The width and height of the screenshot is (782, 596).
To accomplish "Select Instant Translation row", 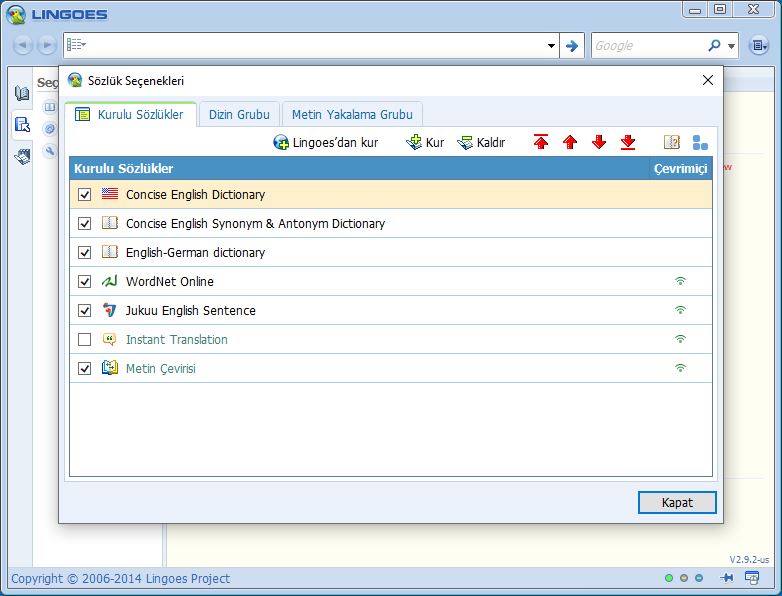I will (x=391, y=340).
